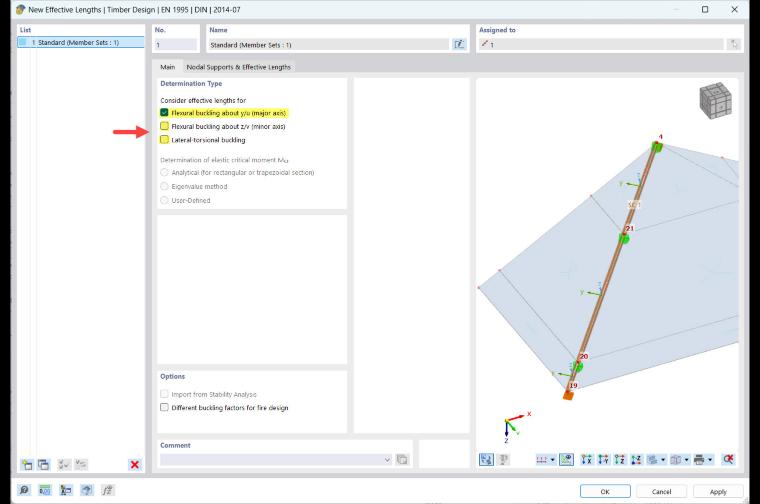
Task: Set view in reverse Z axis
Action: pyautogui.click(x=636, y=459)
